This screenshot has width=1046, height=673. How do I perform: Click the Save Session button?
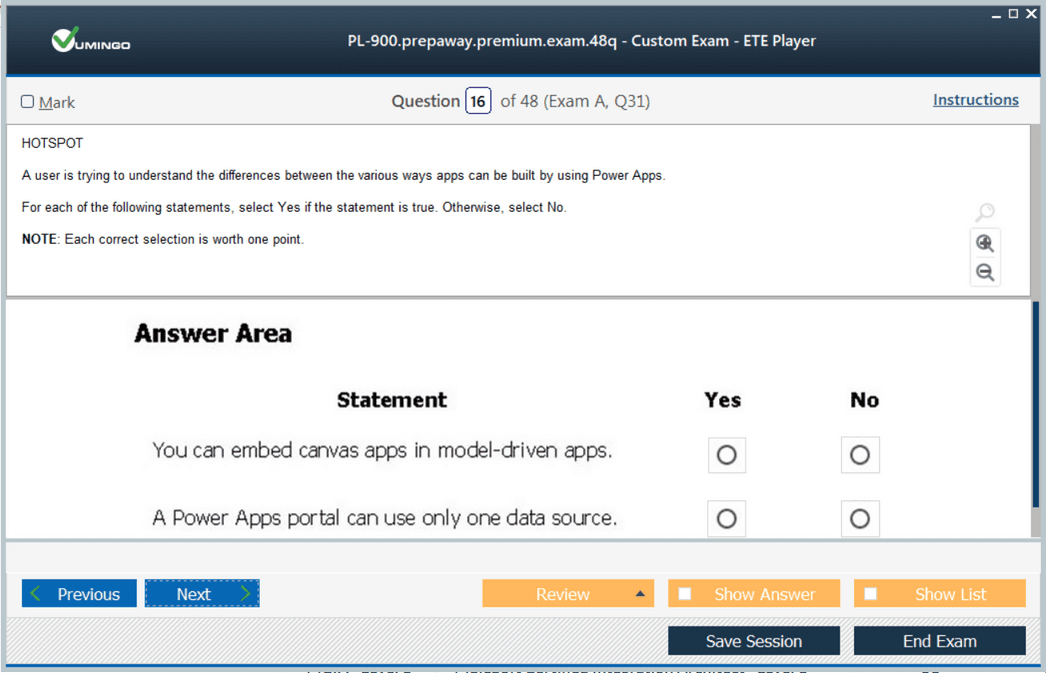754,641
